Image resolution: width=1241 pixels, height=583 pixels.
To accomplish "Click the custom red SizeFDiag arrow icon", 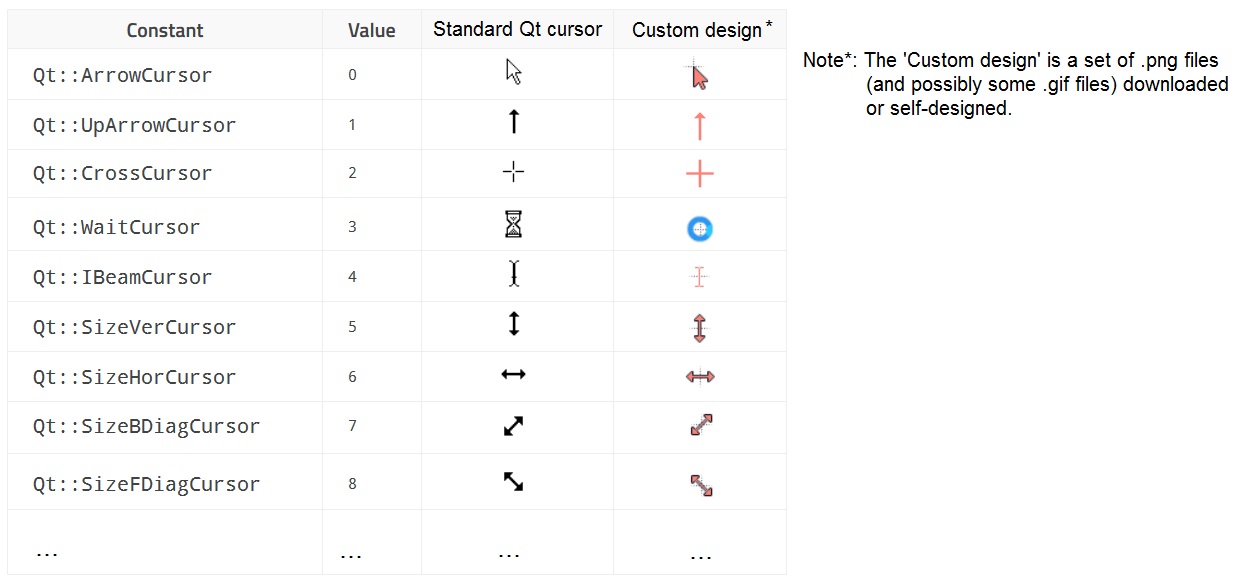I will point(701,486).
